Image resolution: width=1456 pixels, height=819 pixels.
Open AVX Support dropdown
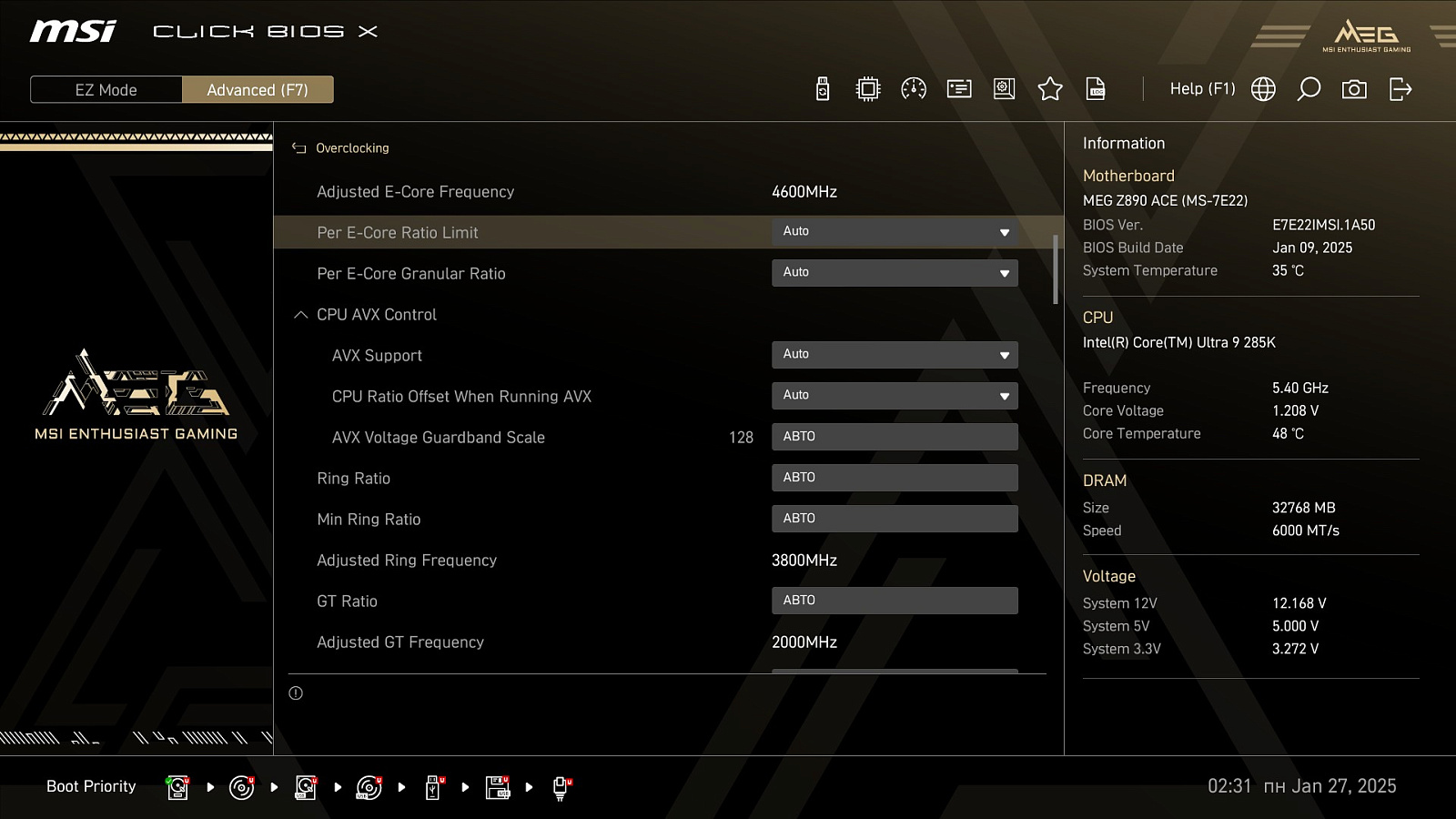coord(895,355)
